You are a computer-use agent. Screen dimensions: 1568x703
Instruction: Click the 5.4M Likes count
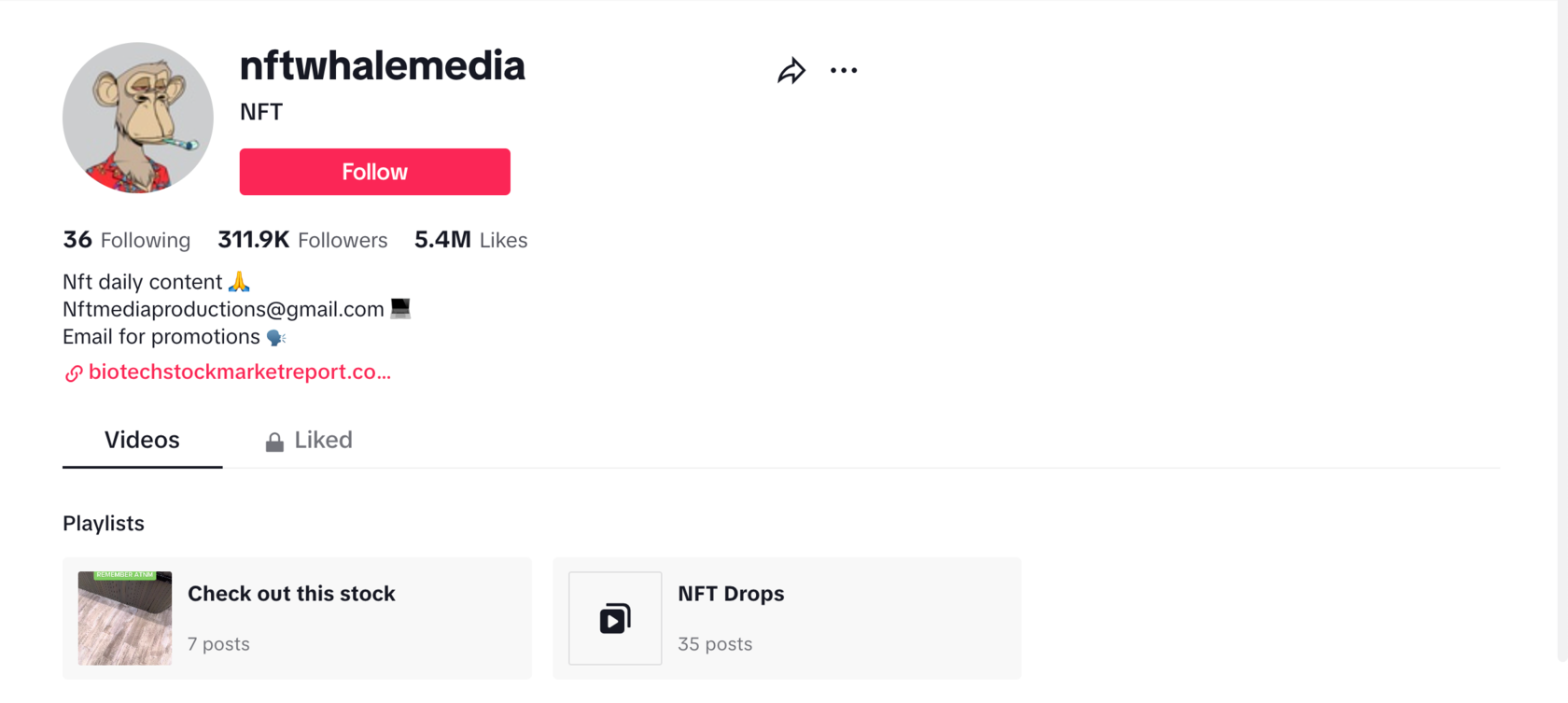point(470,240)
